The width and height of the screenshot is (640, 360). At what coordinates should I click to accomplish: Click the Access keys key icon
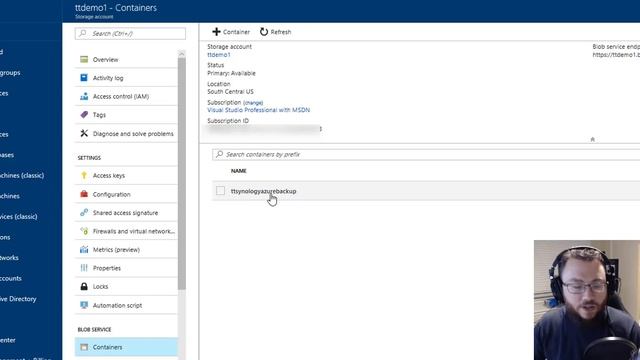click(84, 176)
